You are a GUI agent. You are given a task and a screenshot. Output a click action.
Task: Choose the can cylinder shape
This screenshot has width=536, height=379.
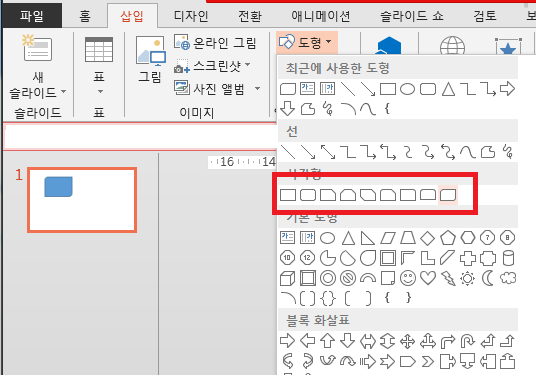[x=508, y=258]
